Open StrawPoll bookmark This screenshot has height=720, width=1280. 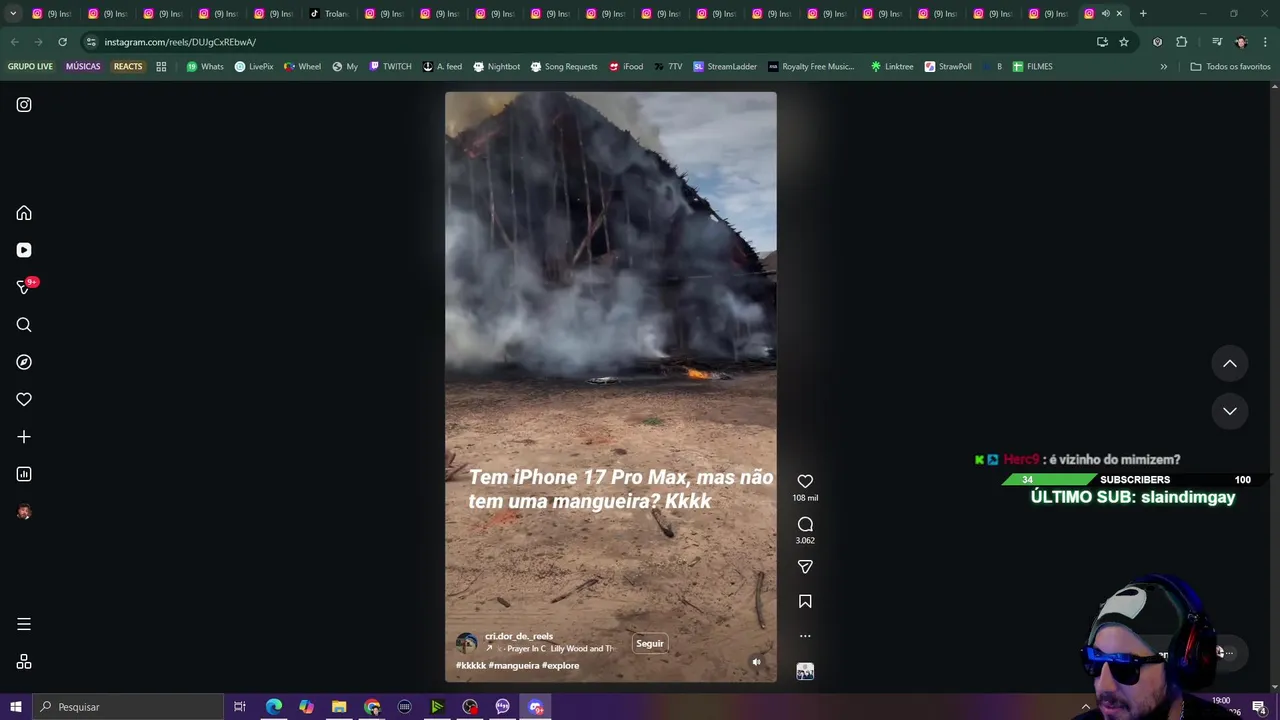tap(948, 67)
